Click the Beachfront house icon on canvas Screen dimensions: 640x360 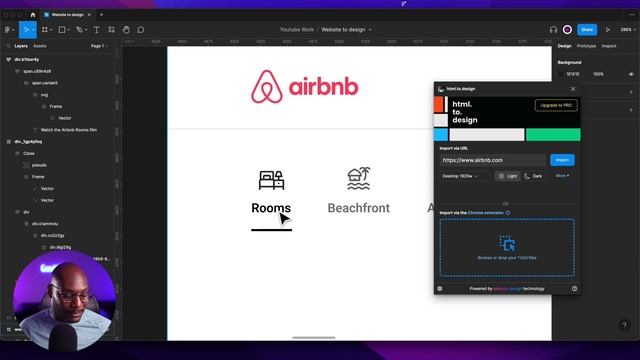[x=359, y=178]
